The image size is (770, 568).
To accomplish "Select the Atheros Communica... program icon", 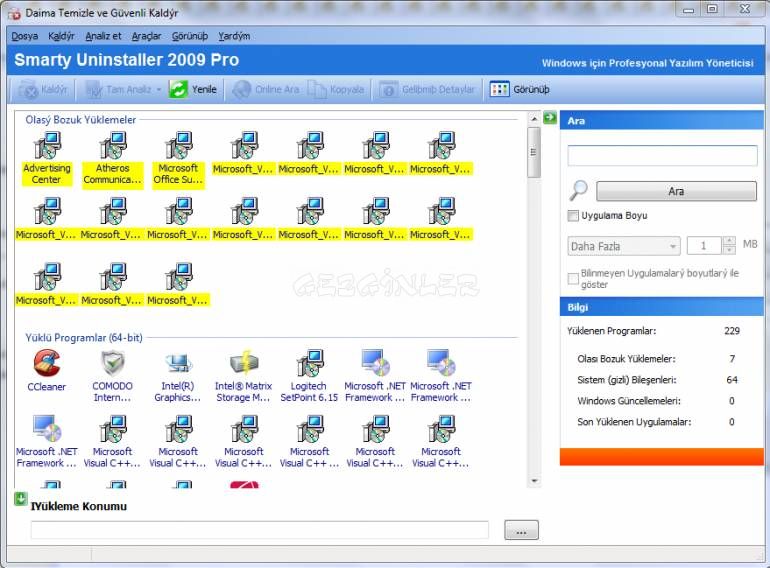I will pyautogui.click(x=112, y=145).
